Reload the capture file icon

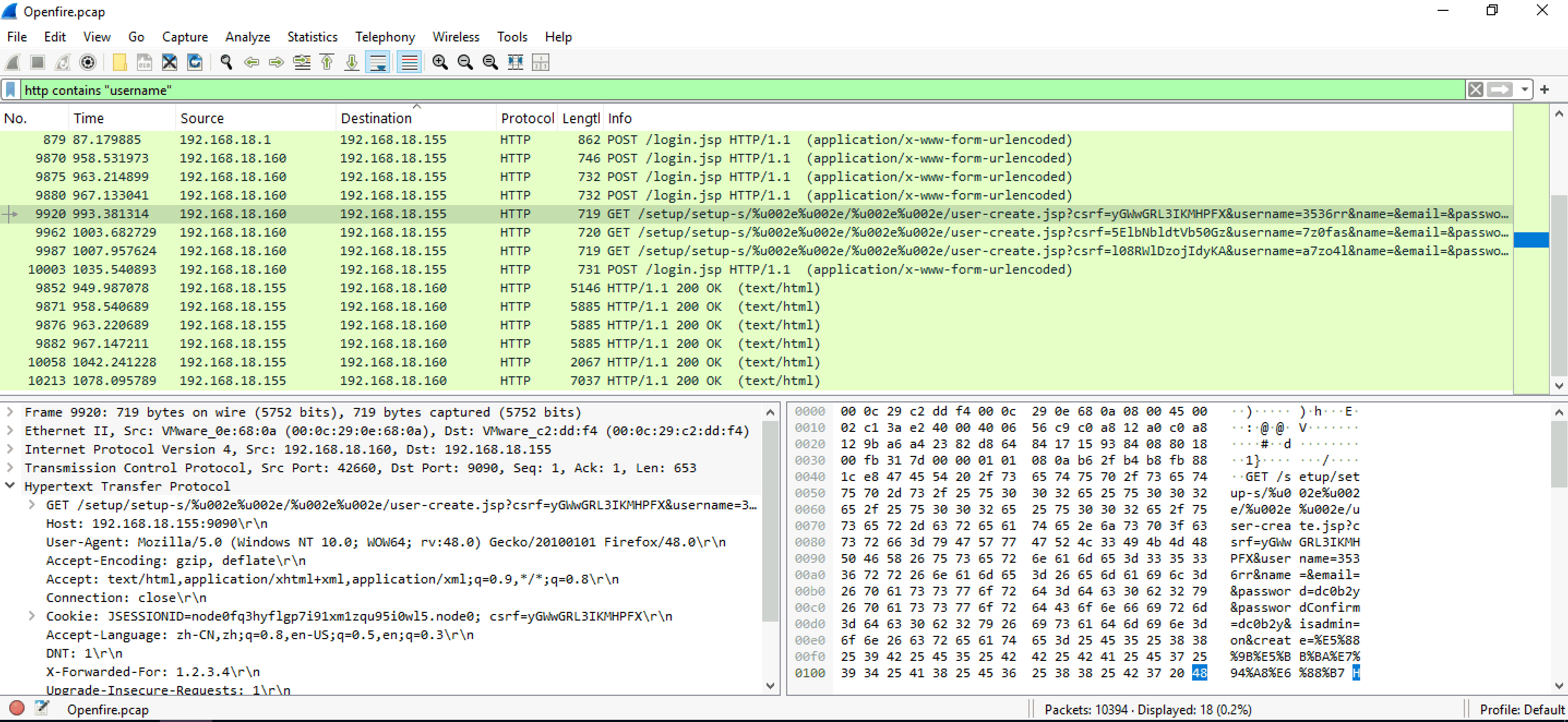[195, 62]
